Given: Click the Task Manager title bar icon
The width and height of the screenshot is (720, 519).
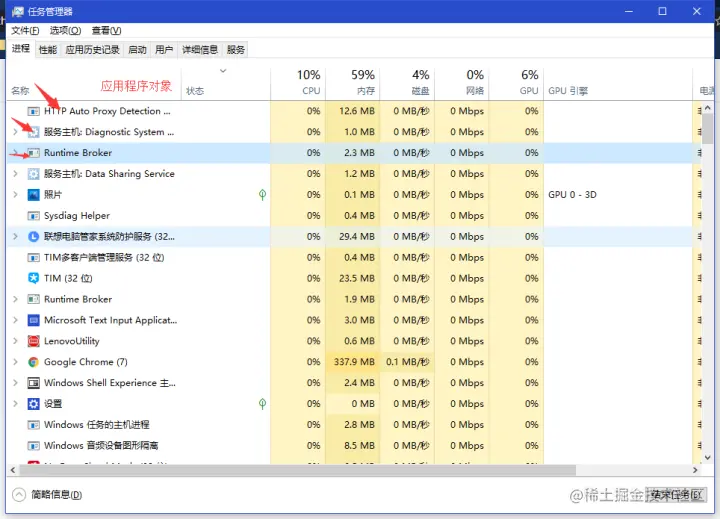Looking at the screenshot, I should click(18, 11).
